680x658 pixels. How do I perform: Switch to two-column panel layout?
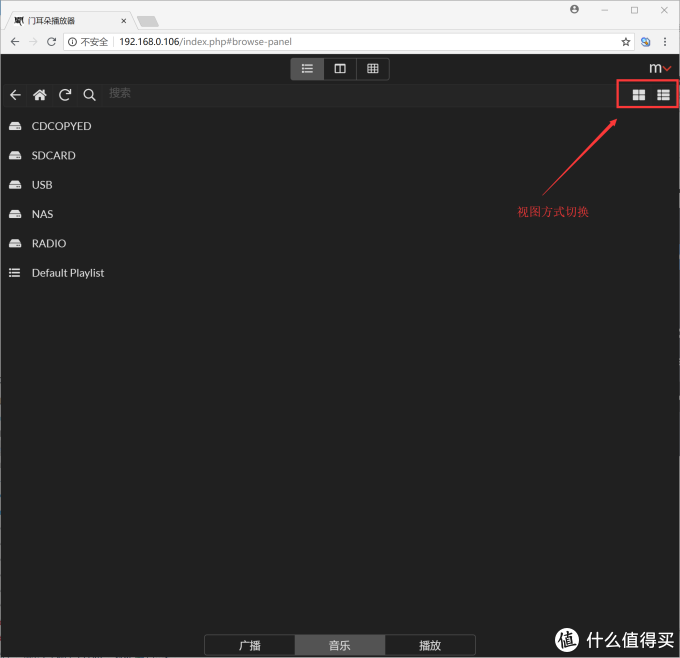340,69
